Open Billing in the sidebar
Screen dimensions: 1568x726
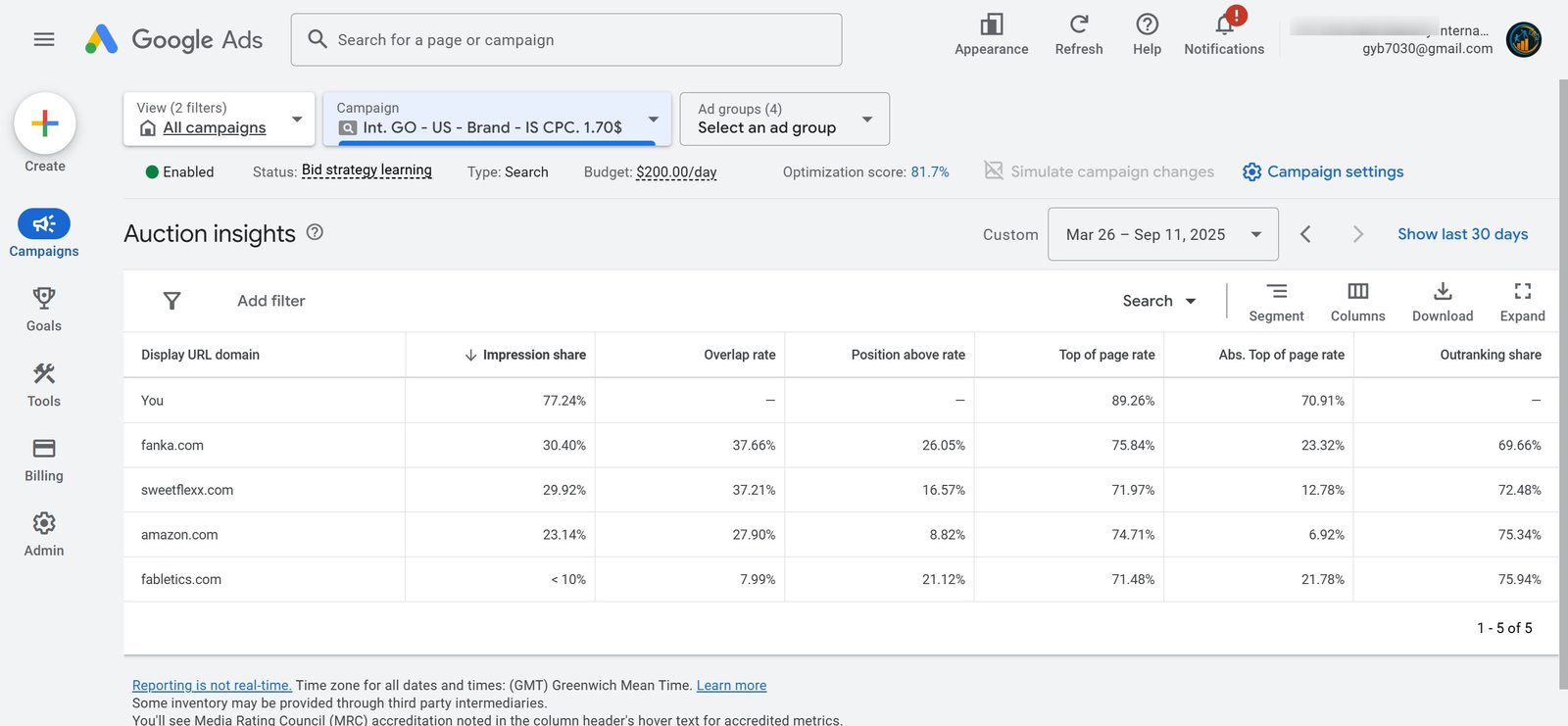(44, 459)
